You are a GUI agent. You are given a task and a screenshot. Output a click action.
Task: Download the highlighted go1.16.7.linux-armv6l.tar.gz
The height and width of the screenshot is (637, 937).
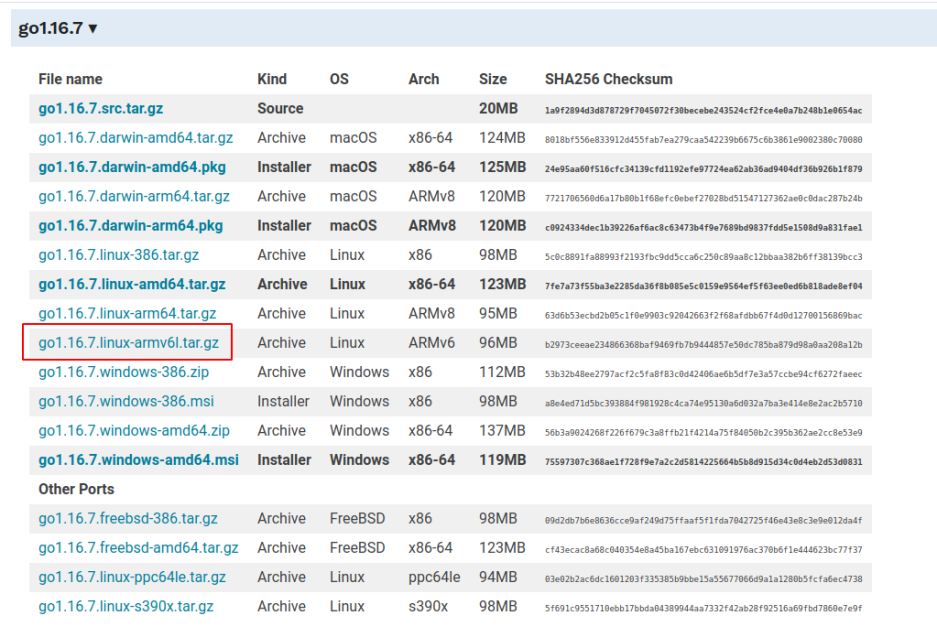pyautogui.click(x=128, y=343)
